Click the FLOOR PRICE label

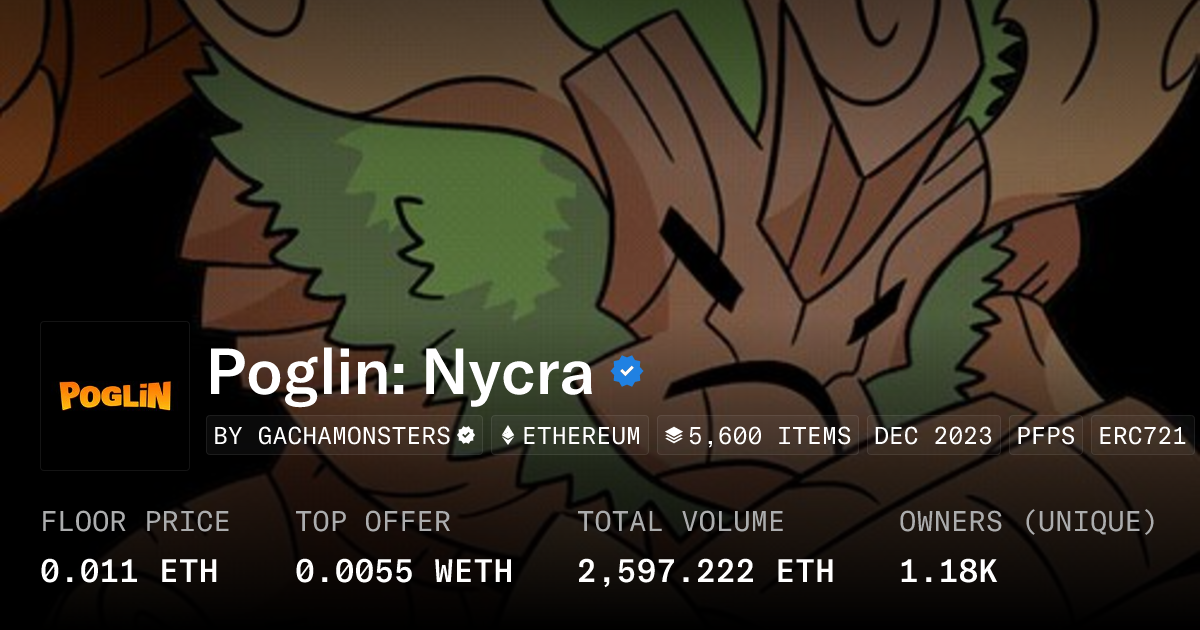pyautogui.click(x=135, y=522)
